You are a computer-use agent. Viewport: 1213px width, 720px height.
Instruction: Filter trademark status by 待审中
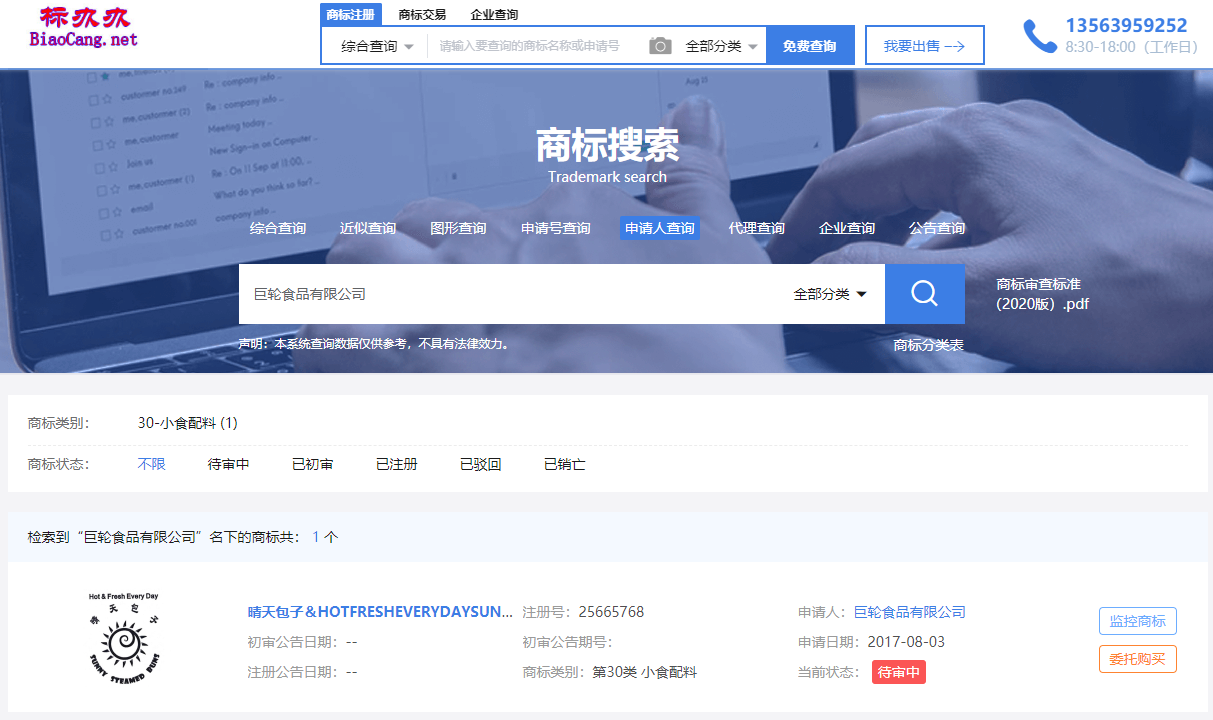tap(228, 464)
